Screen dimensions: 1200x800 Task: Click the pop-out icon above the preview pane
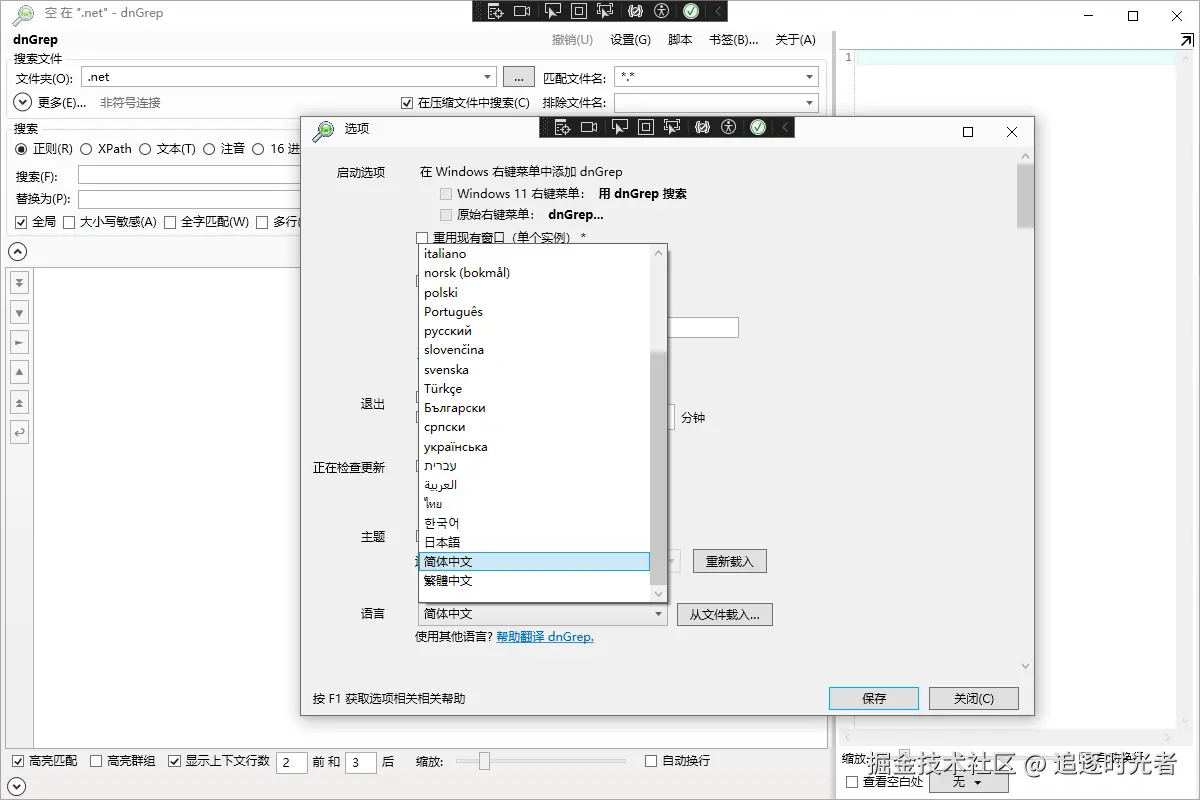tap(1186, 39)
